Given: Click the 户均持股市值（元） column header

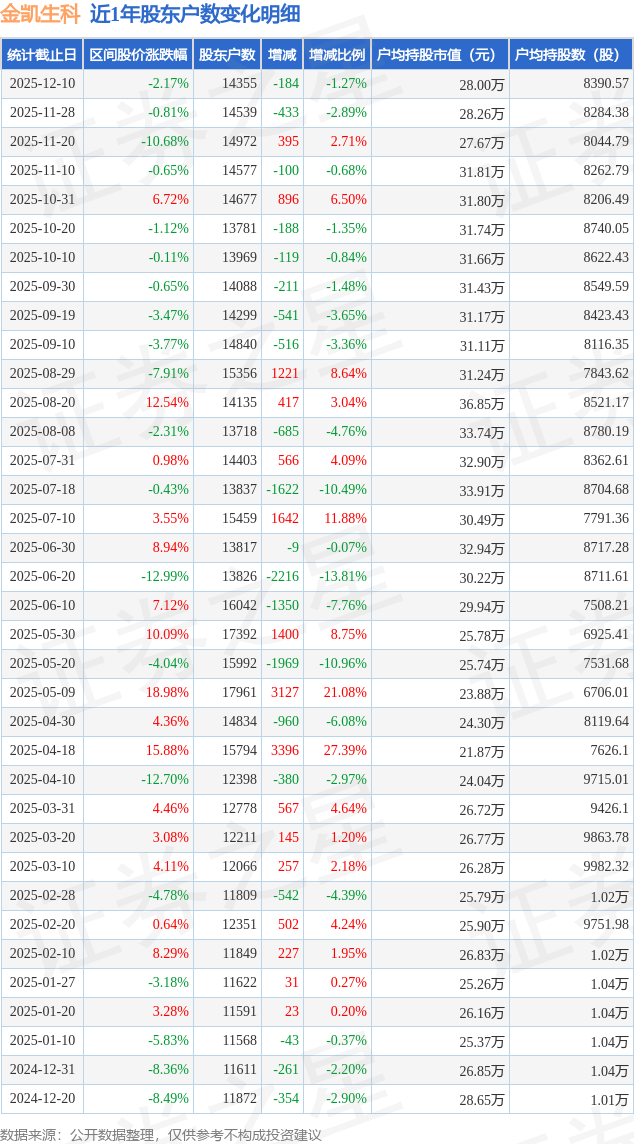Looking at the screenshot, I should (x=440, y=55).
